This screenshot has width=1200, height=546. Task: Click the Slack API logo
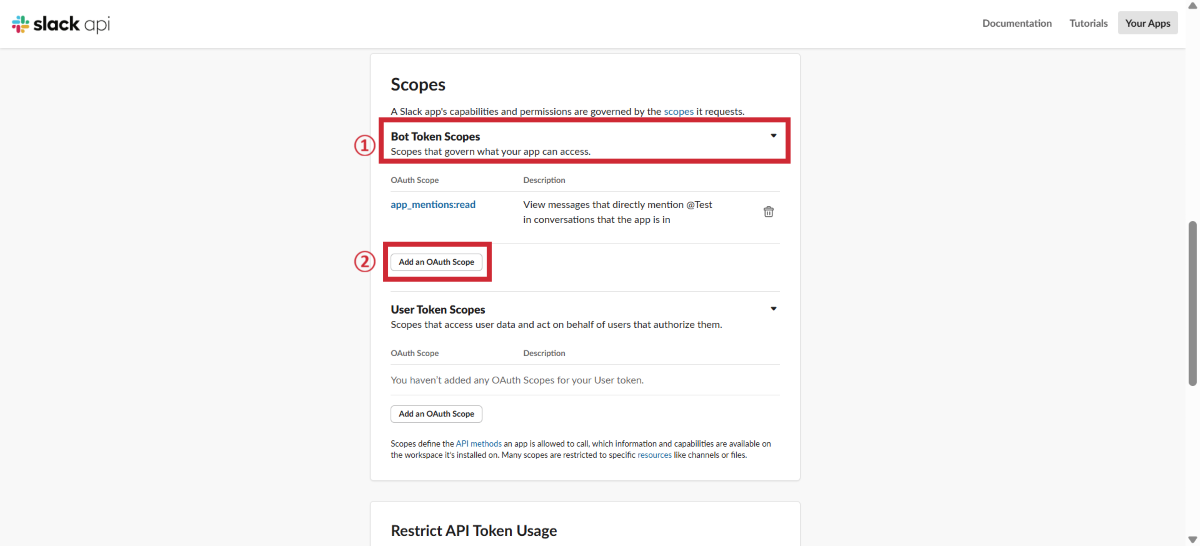coord(61,24)
